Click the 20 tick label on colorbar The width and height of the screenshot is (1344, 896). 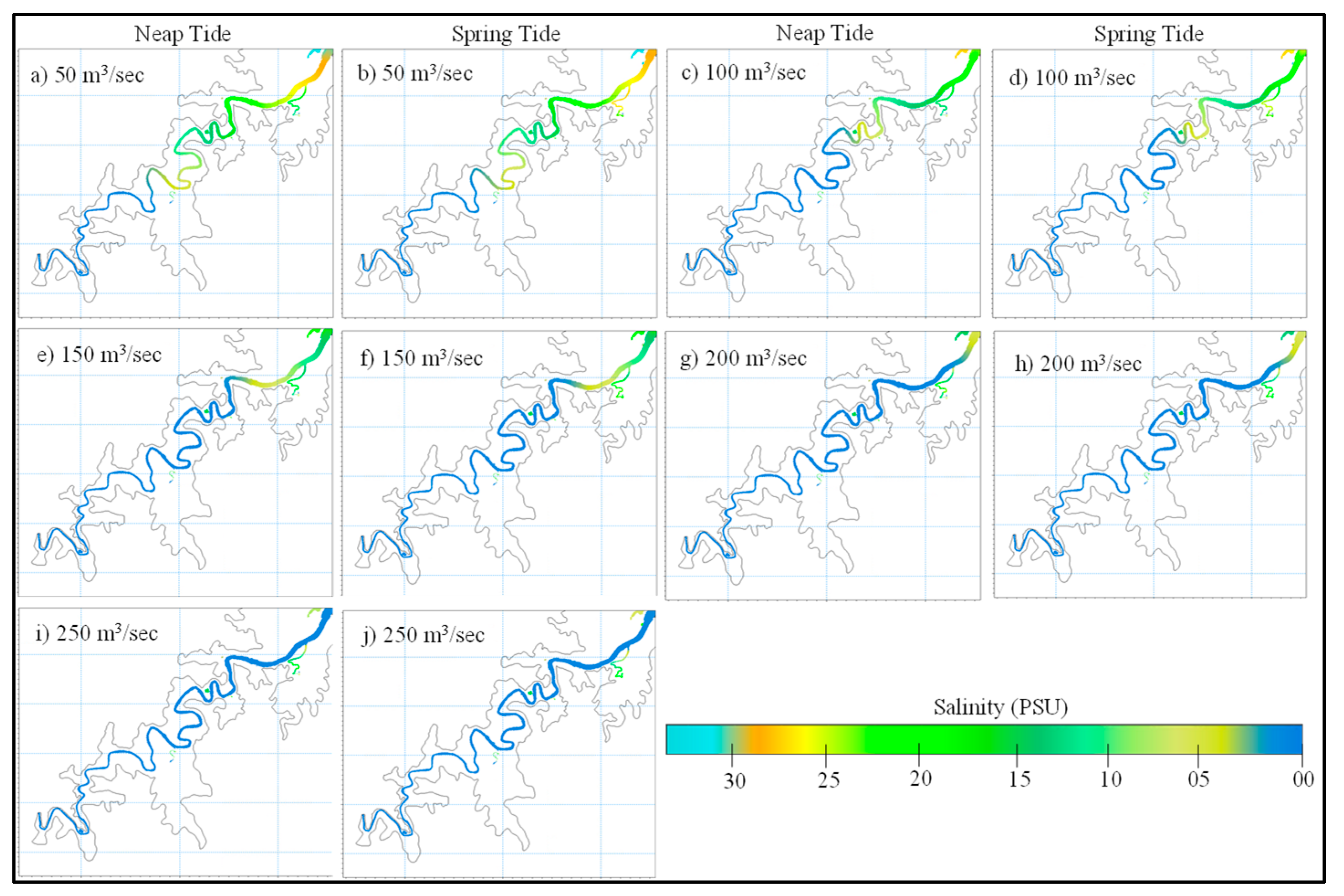click(921, 779)
